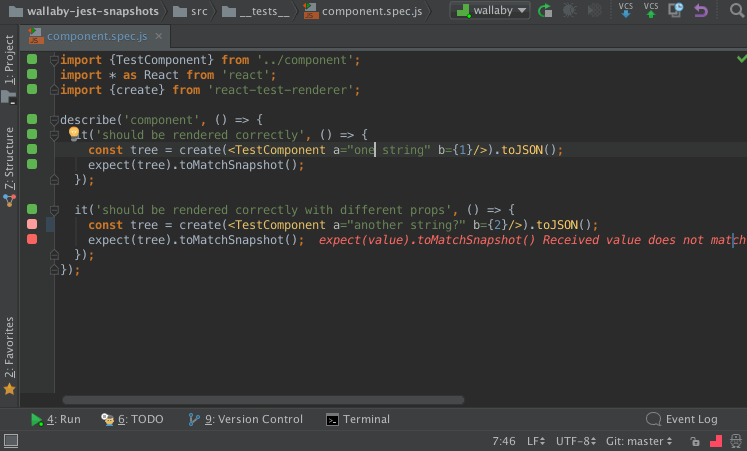The width and height of the screenshot is (747, 451).
Task: Collapse the import block fold marker
Action: (x=54, y=60)
